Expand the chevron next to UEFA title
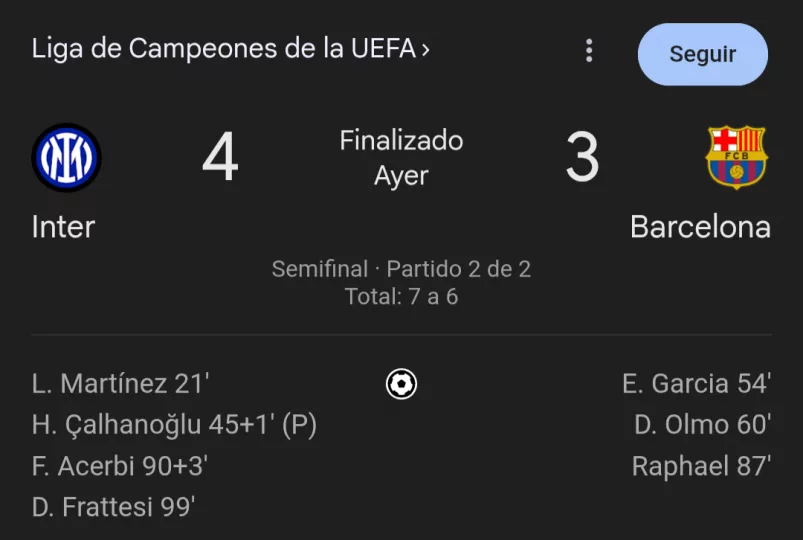Screen dimensions: 803x540 point(425,50)
